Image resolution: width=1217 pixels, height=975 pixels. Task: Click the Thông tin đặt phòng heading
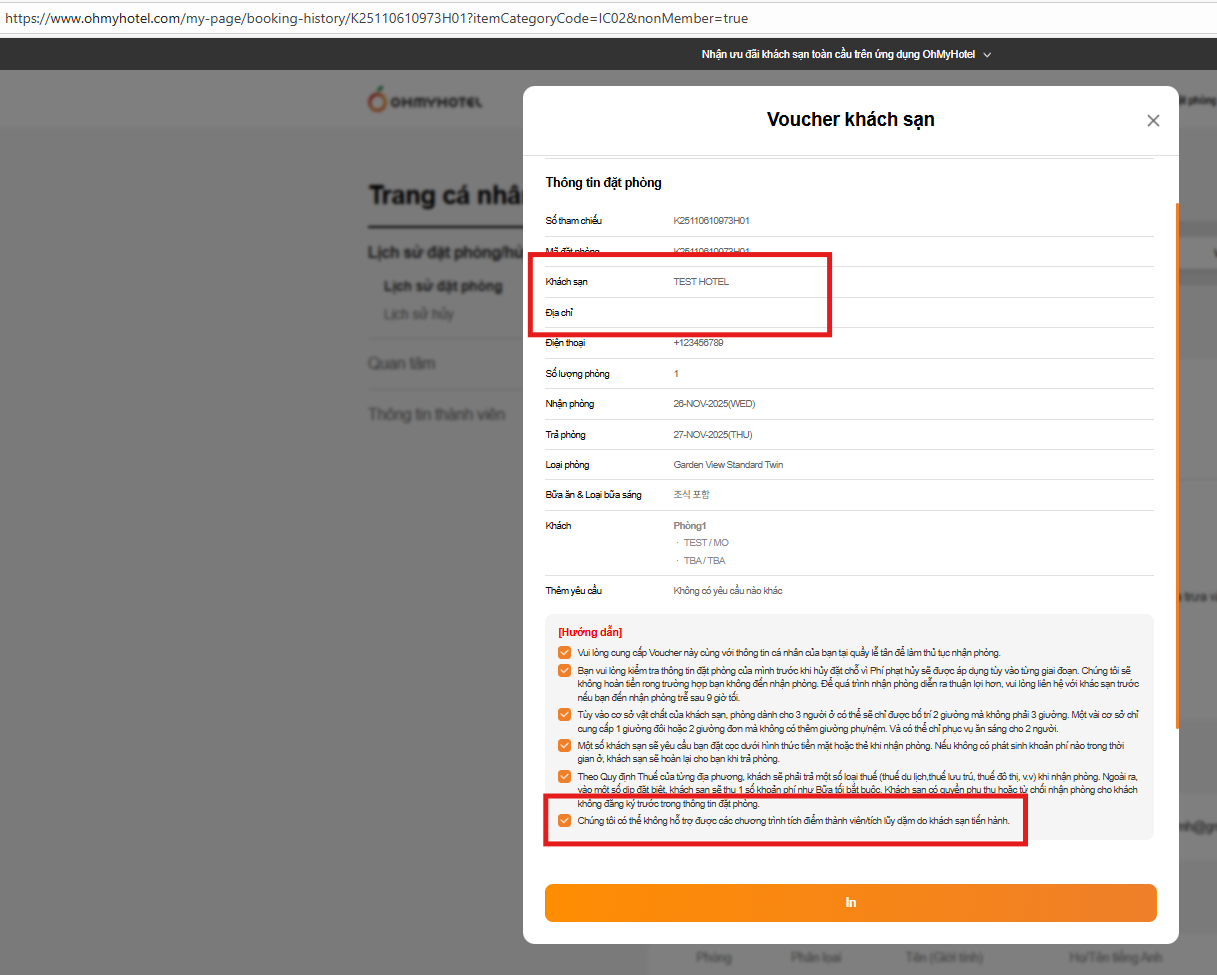(603, 183)
